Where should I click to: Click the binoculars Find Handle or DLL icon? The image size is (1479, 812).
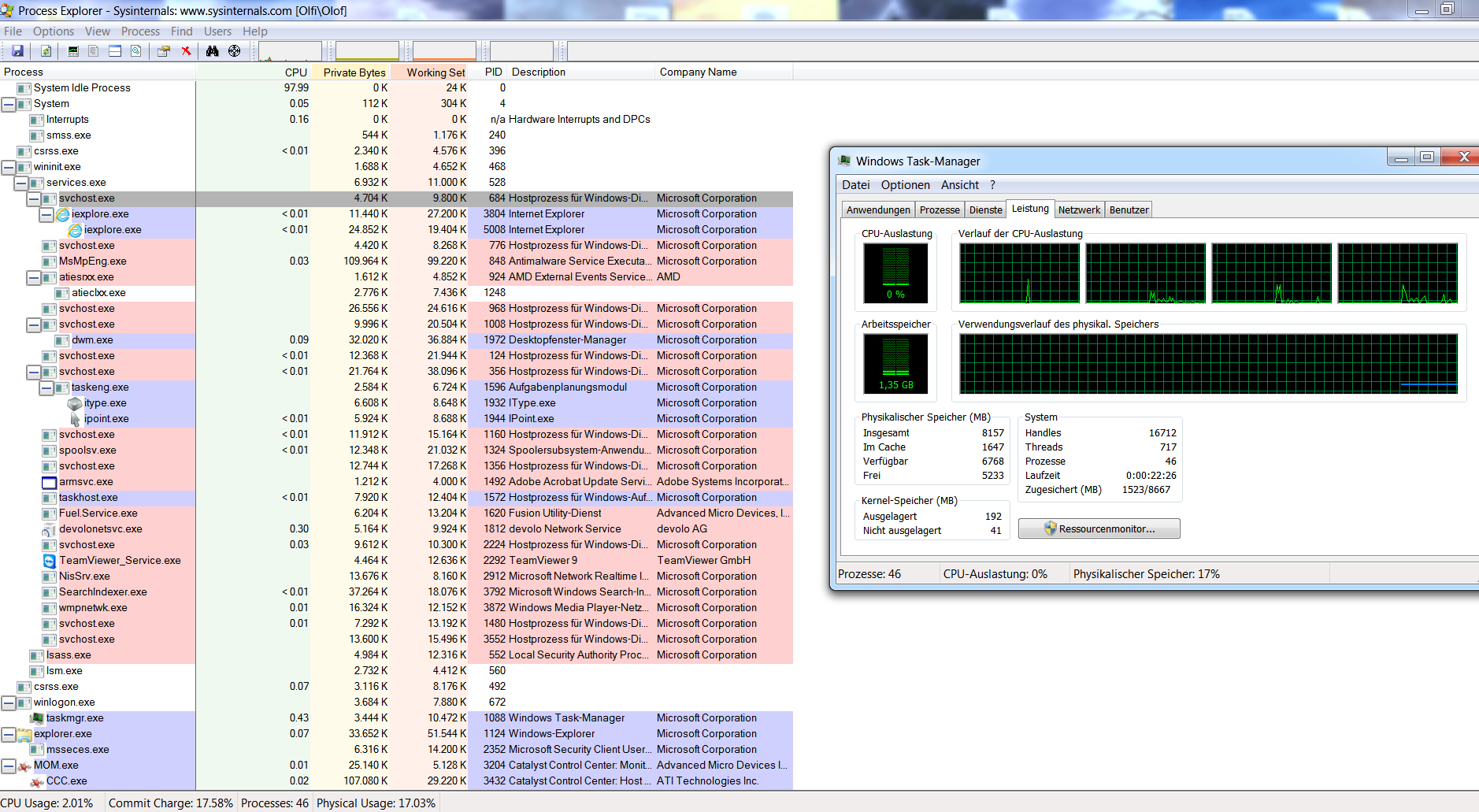pyautogui.click(x=213, y=51)
